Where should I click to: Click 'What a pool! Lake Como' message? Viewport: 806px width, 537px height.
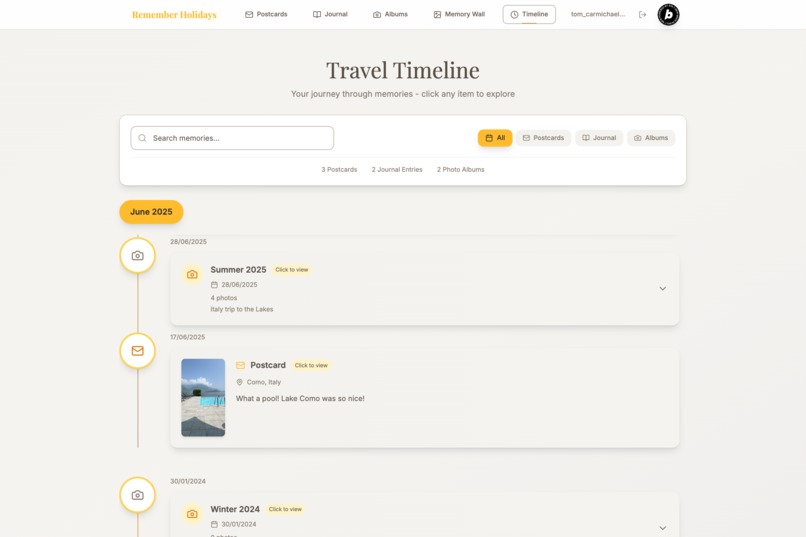[x=300, y=398]
